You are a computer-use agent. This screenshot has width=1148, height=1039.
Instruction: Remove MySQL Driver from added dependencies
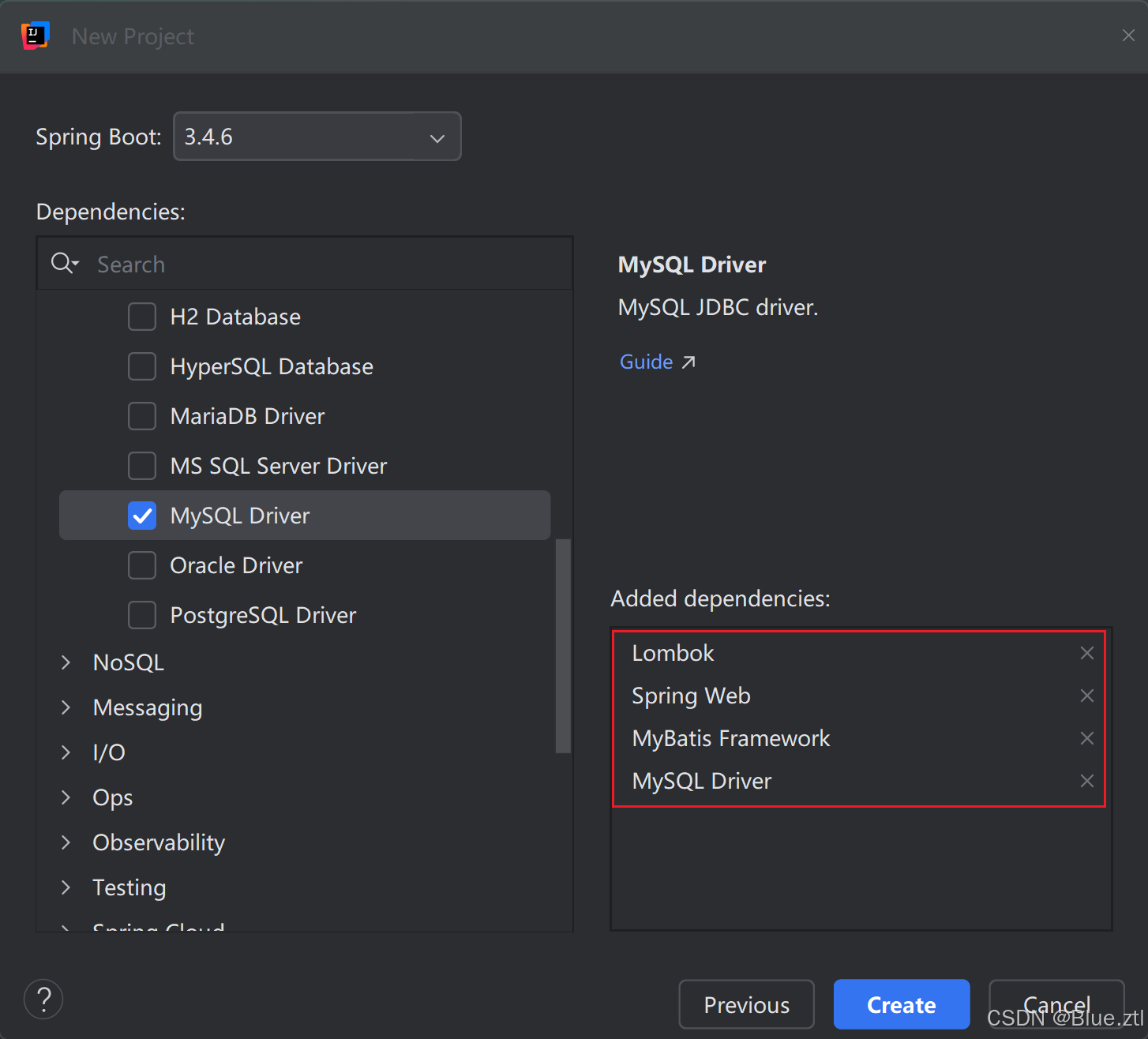(x=1087, y=781)
